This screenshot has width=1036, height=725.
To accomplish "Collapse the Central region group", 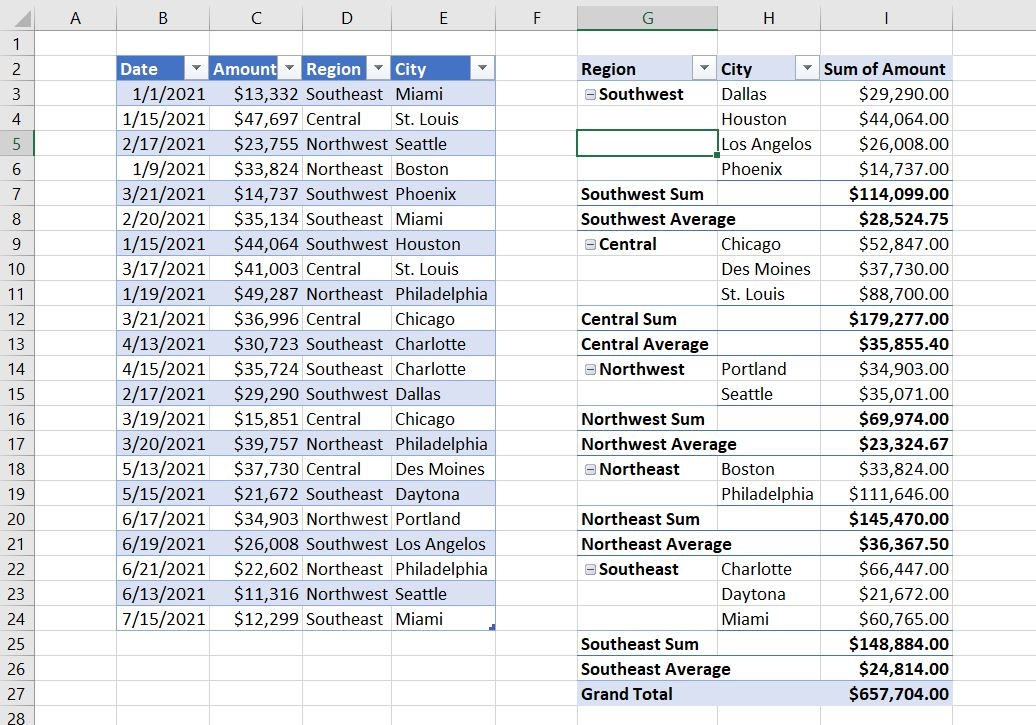I will click(x=590, y=244).
